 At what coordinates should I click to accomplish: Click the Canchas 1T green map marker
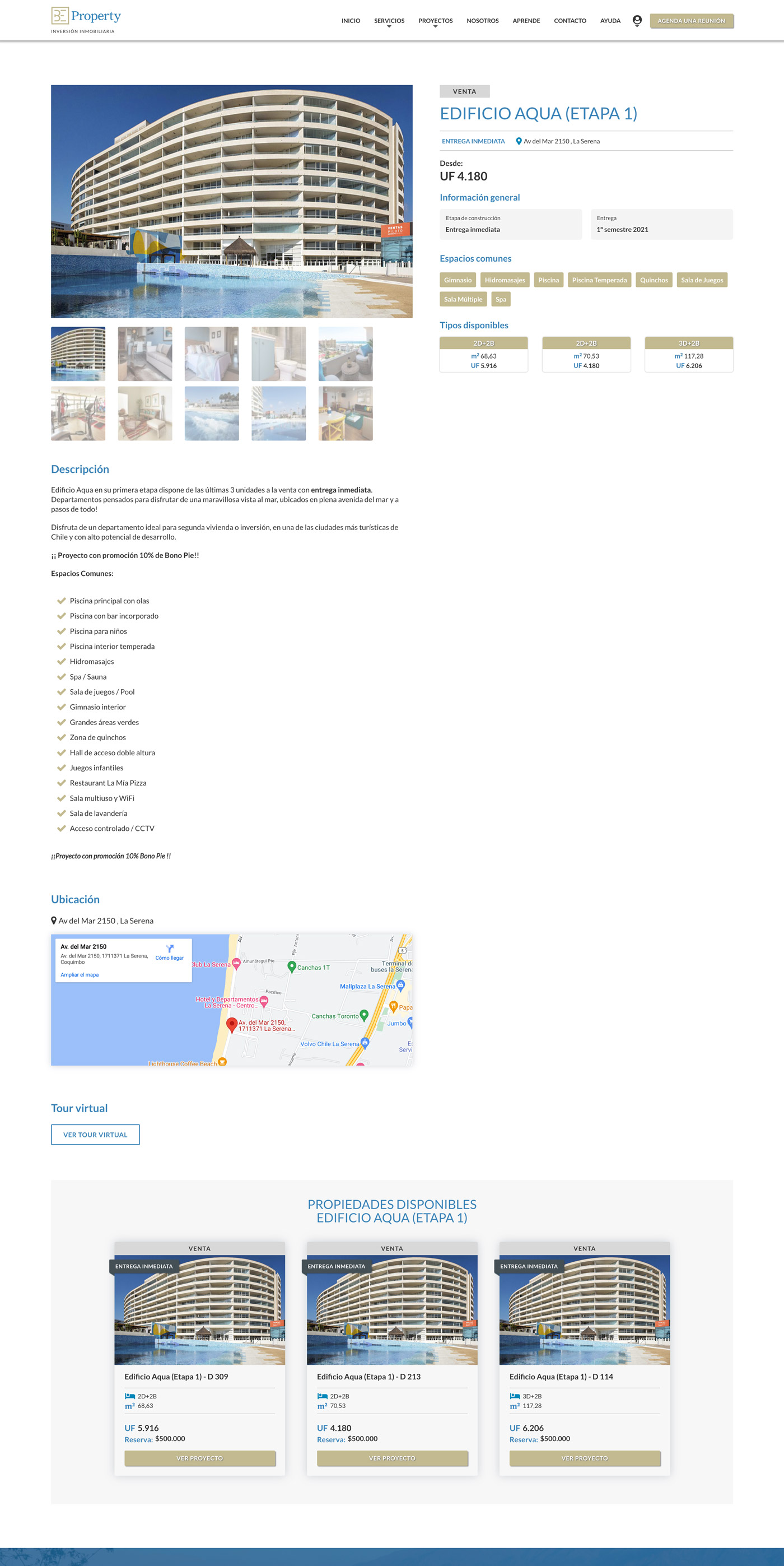(292, 966)
